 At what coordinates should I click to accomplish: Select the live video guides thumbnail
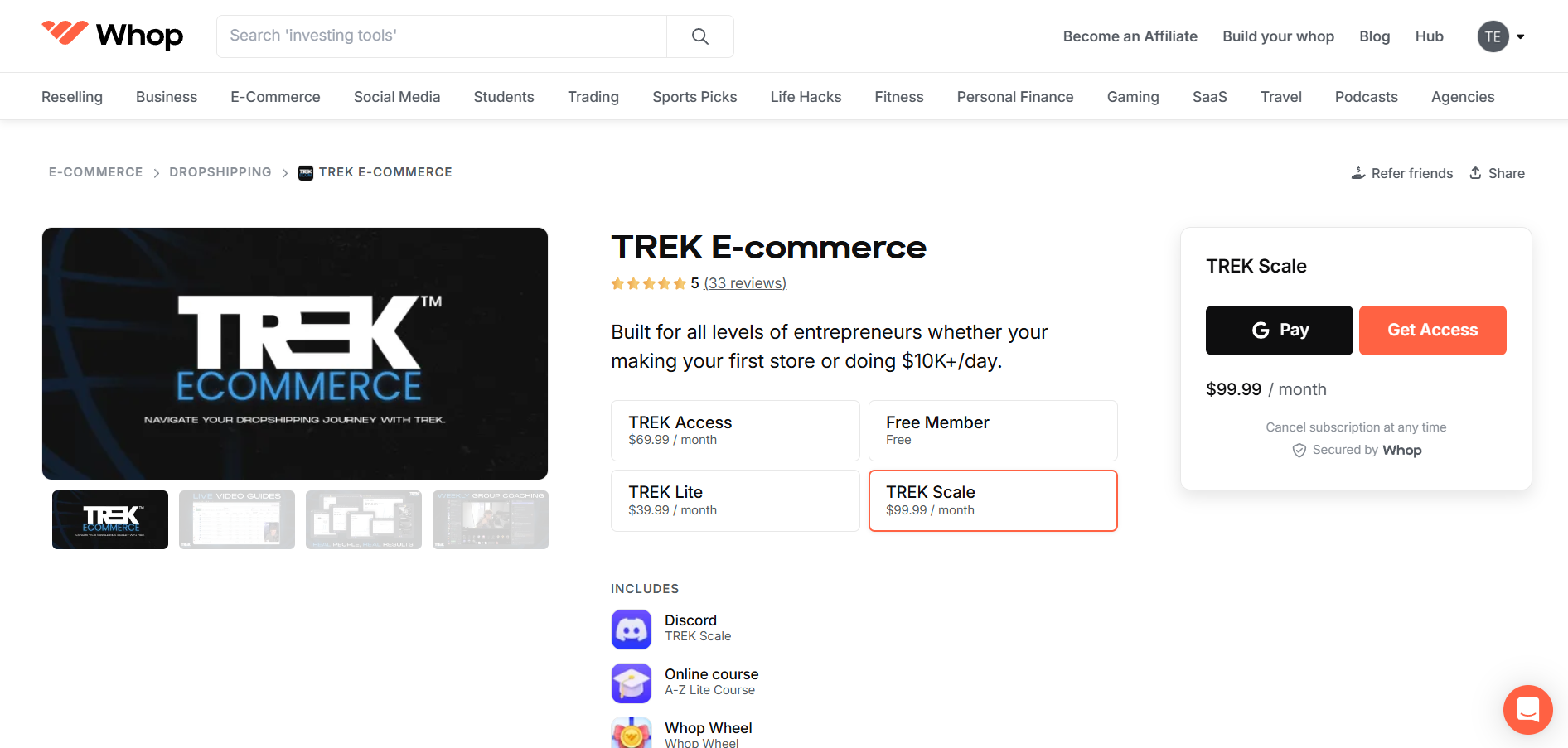point(236,519)
